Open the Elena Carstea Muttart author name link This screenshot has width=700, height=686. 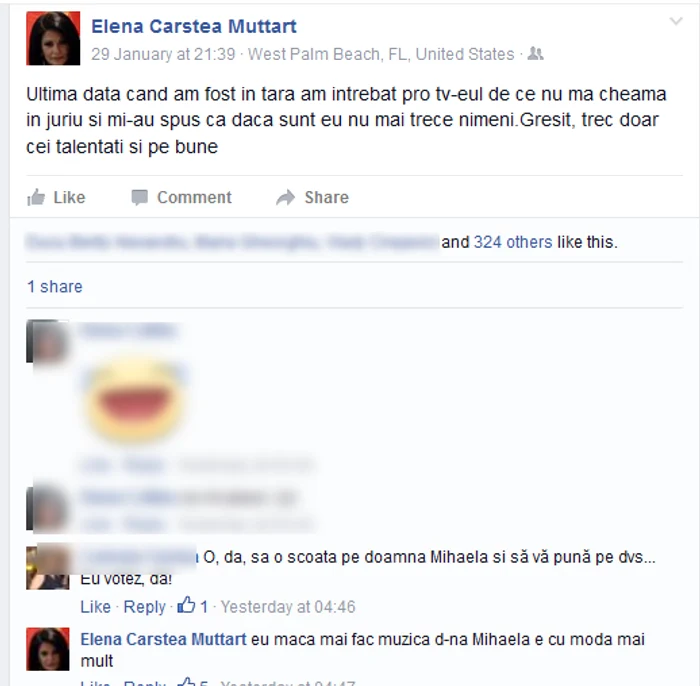194,26
